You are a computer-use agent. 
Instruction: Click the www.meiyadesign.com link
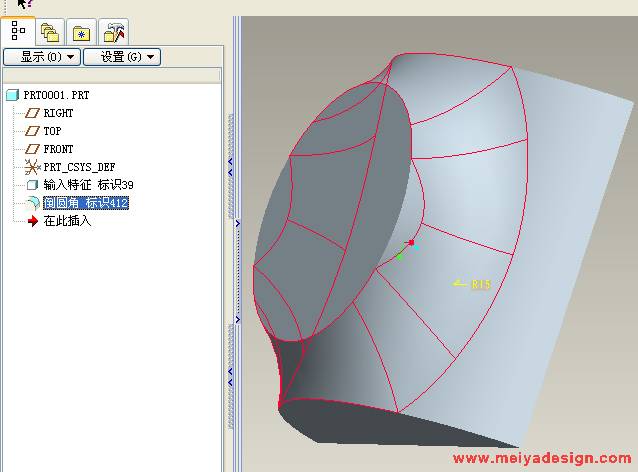point(542,459)
